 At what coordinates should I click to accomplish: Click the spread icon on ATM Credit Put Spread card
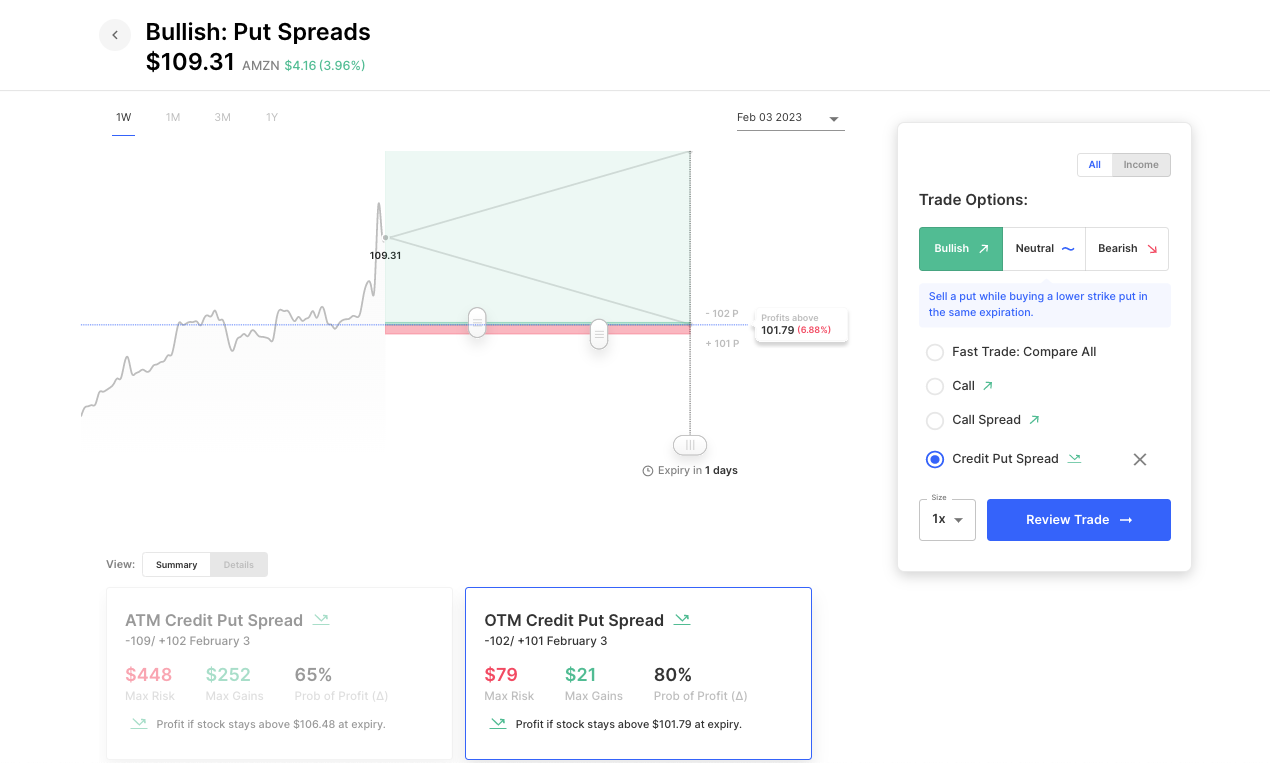(321, 619)
